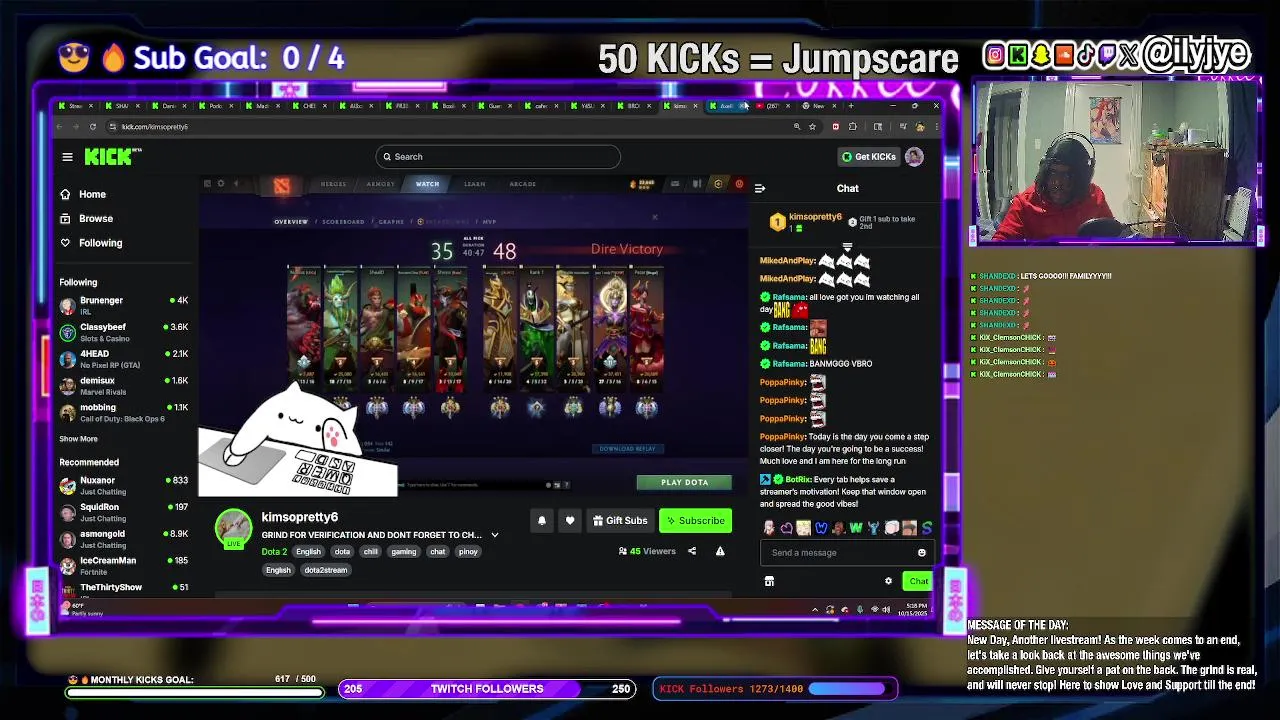Select the GRAPHS match sub-tab
The height and width of the screenshot is (720, 1280).
tap(391, 222)
